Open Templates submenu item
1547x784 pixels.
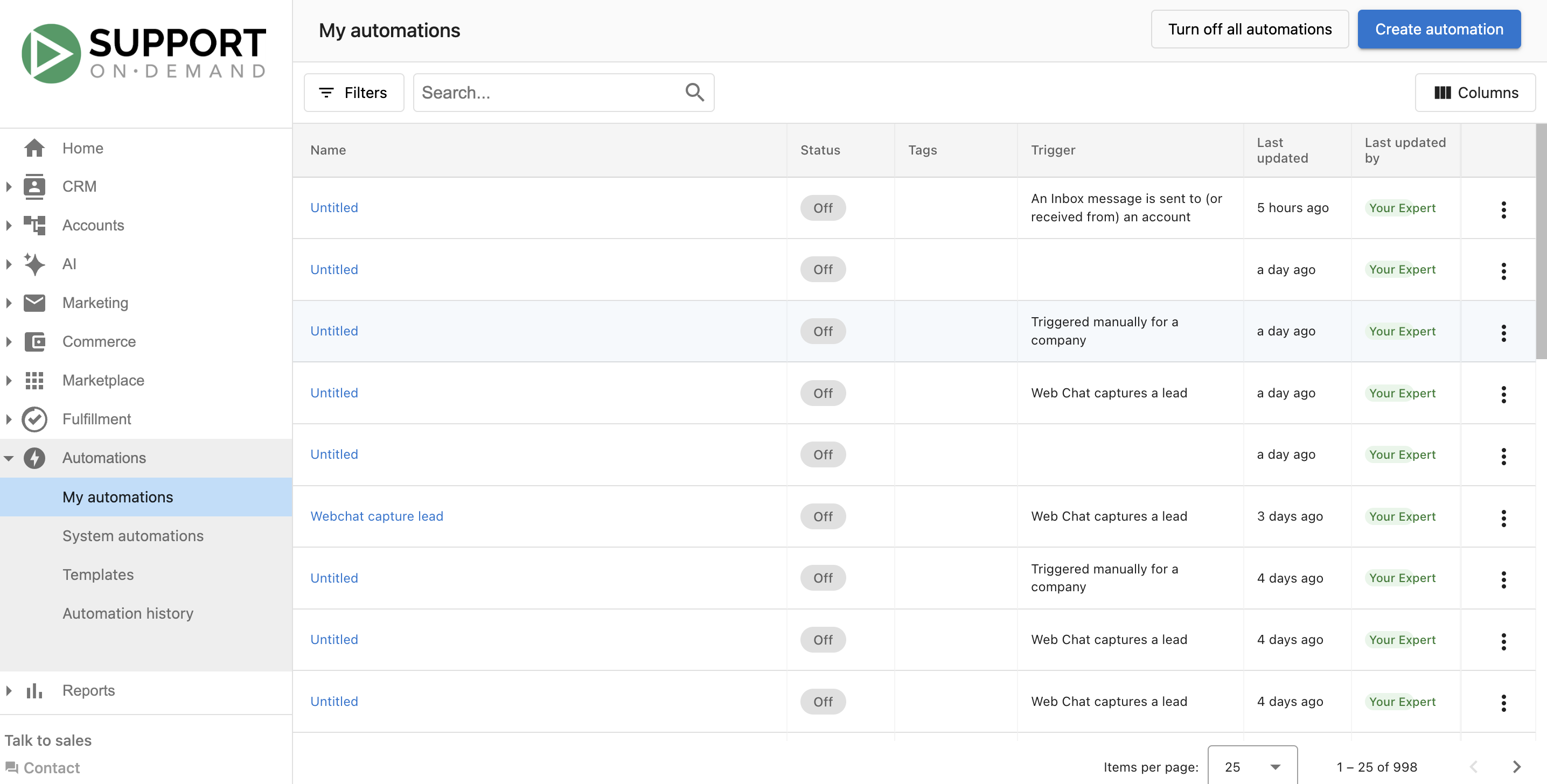146,575
